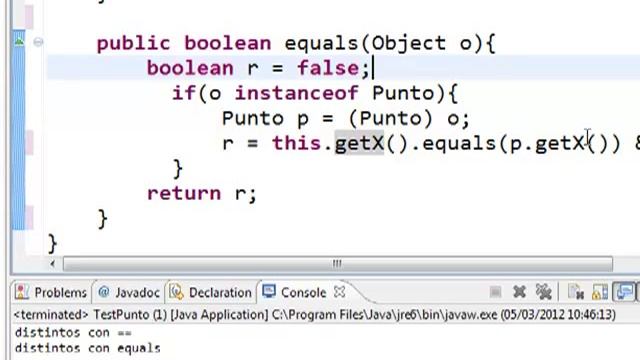
Task: Click the Problems tab icon
Action: tap(22, 292)
